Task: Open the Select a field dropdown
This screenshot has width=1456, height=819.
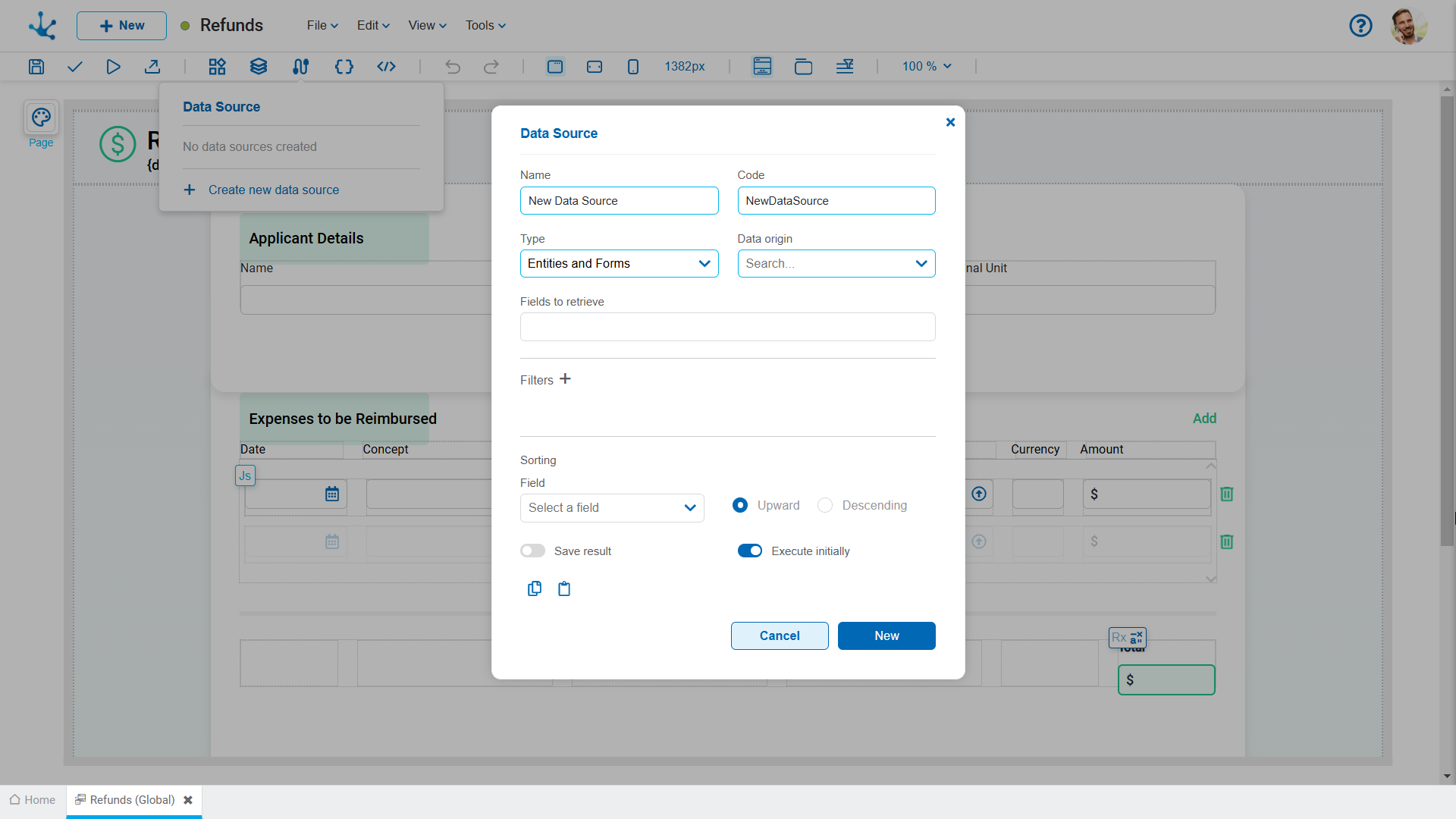Action: [x=611, y=507]
